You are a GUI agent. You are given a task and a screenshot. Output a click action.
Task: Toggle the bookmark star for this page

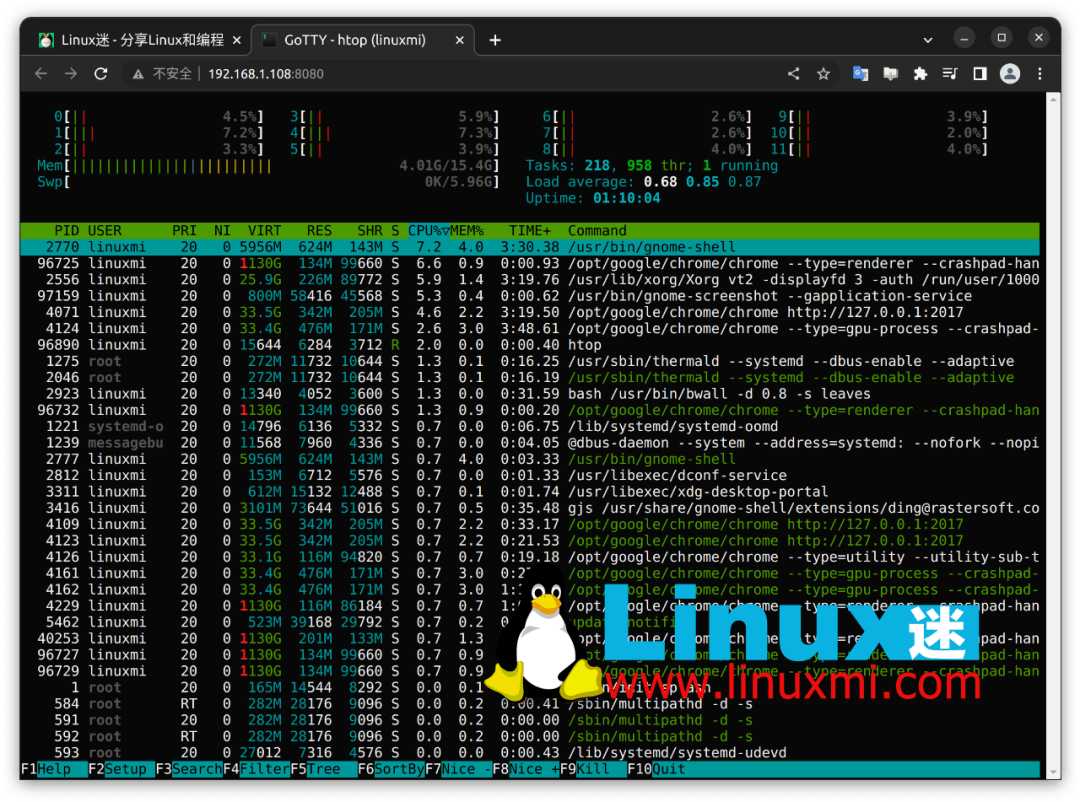pos(823,73)
